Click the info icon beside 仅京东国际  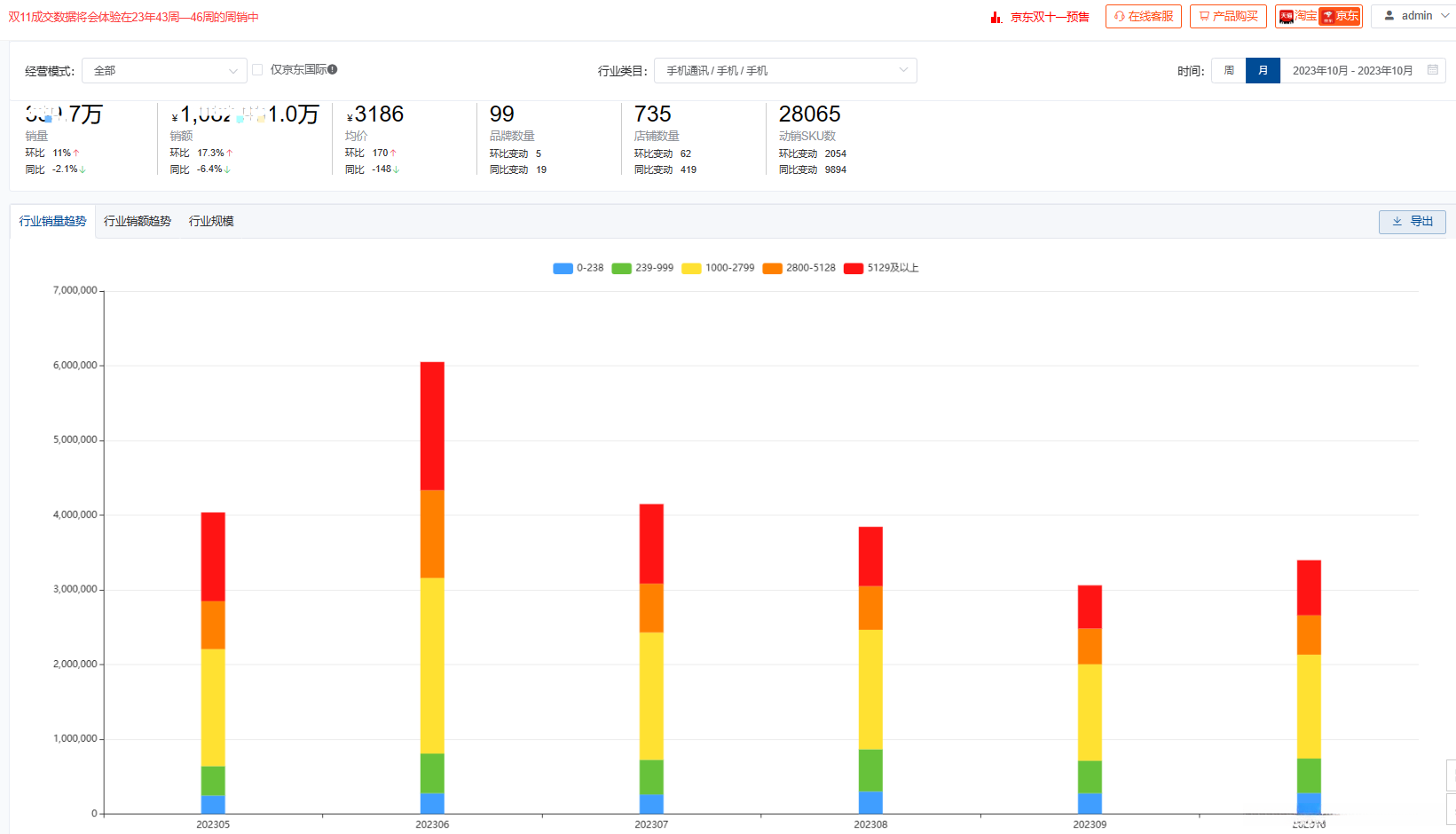click(x=333, y=69)
